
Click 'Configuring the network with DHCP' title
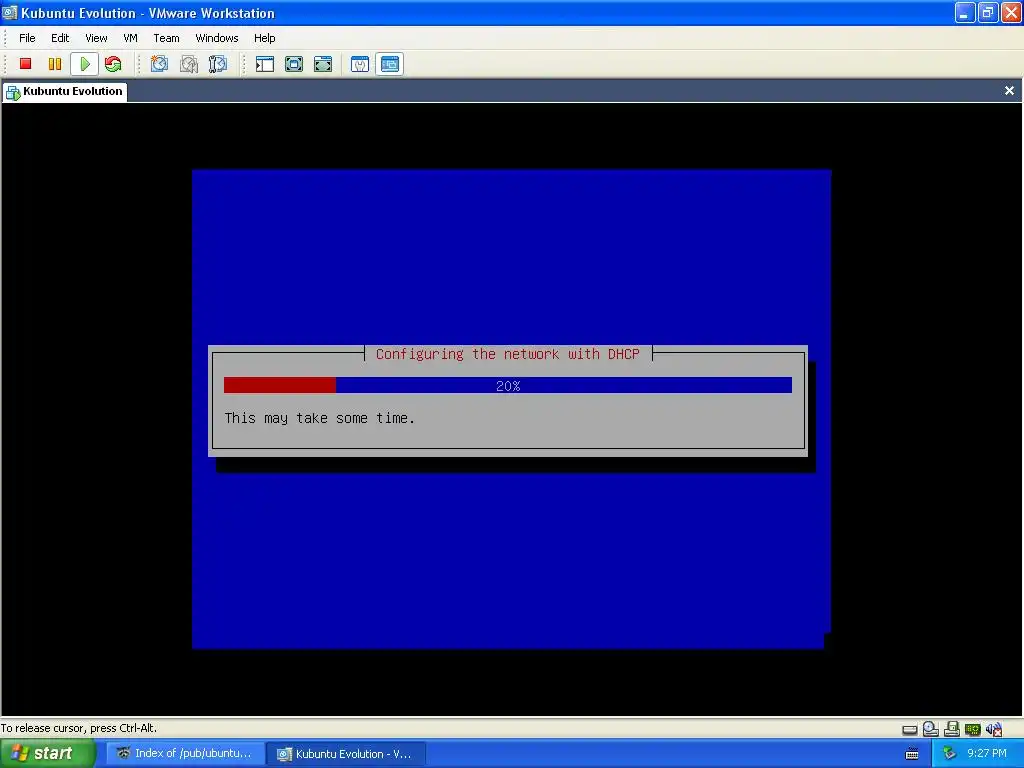(x=507, y=354)
